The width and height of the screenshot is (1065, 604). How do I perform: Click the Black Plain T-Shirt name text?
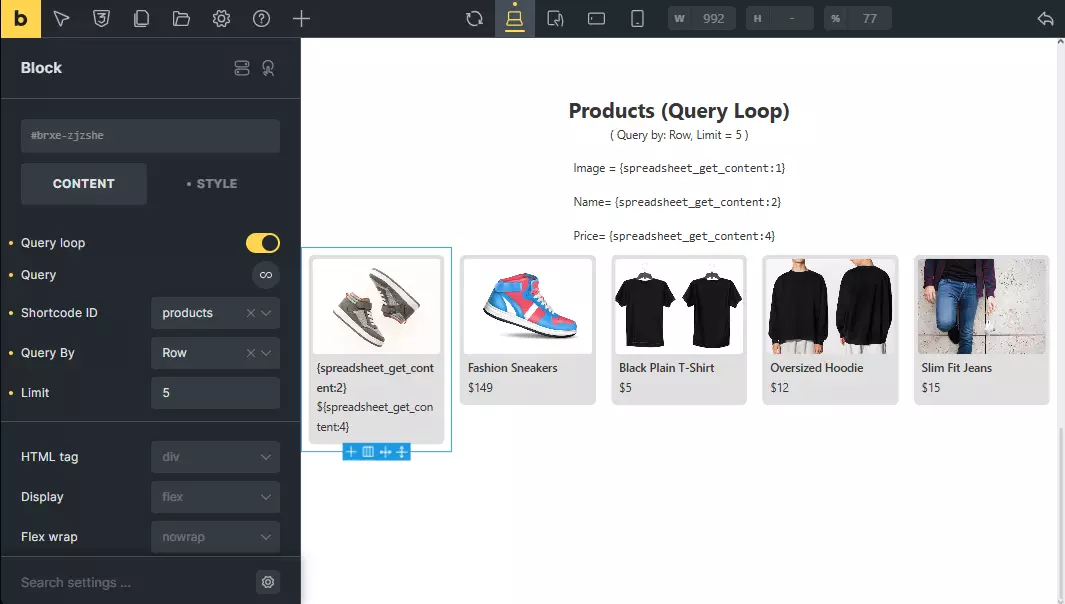pos(666,368)
